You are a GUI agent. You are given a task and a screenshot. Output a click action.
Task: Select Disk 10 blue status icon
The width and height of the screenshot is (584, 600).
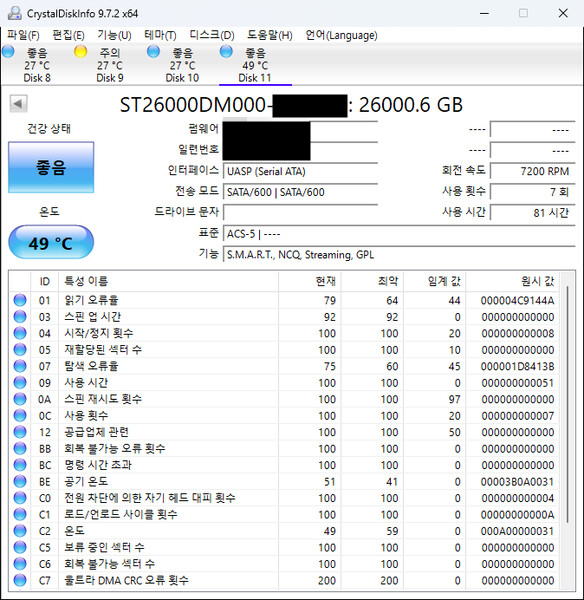point(153,51)
